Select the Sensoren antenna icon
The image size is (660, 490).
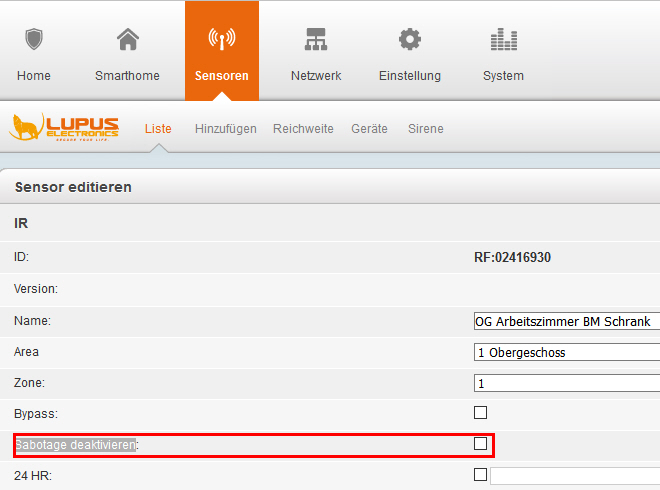pyautogui.click(x=221, y=40)
